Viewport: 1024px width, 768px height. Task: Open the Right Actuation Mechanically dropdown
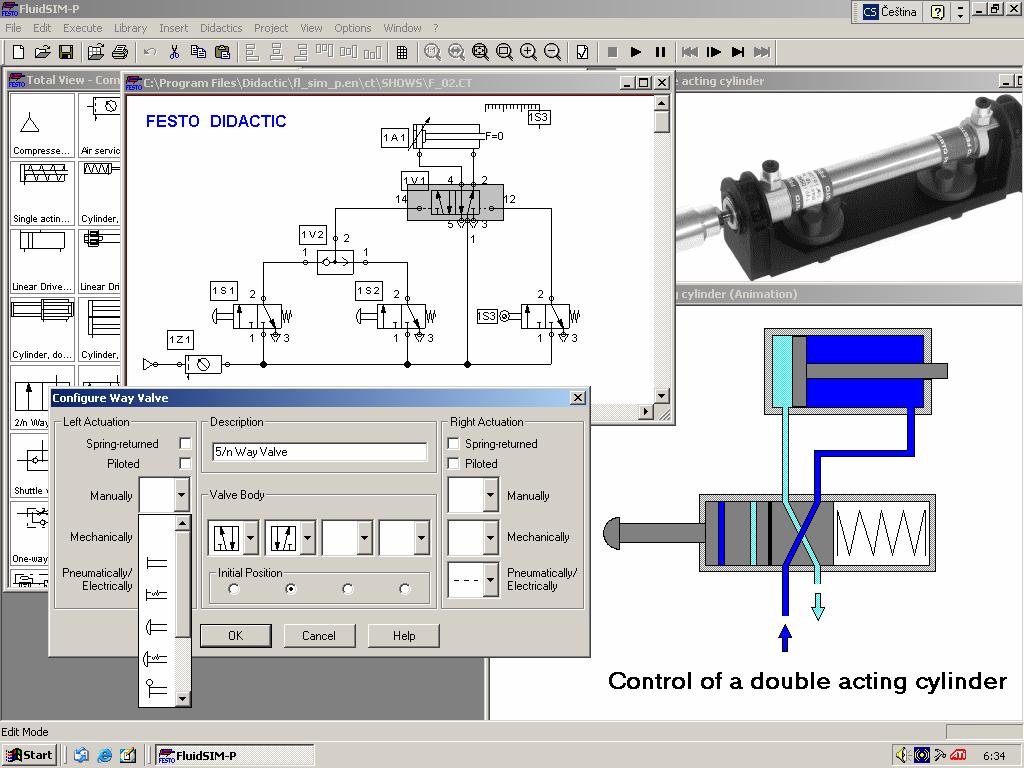tap(490, 538)
